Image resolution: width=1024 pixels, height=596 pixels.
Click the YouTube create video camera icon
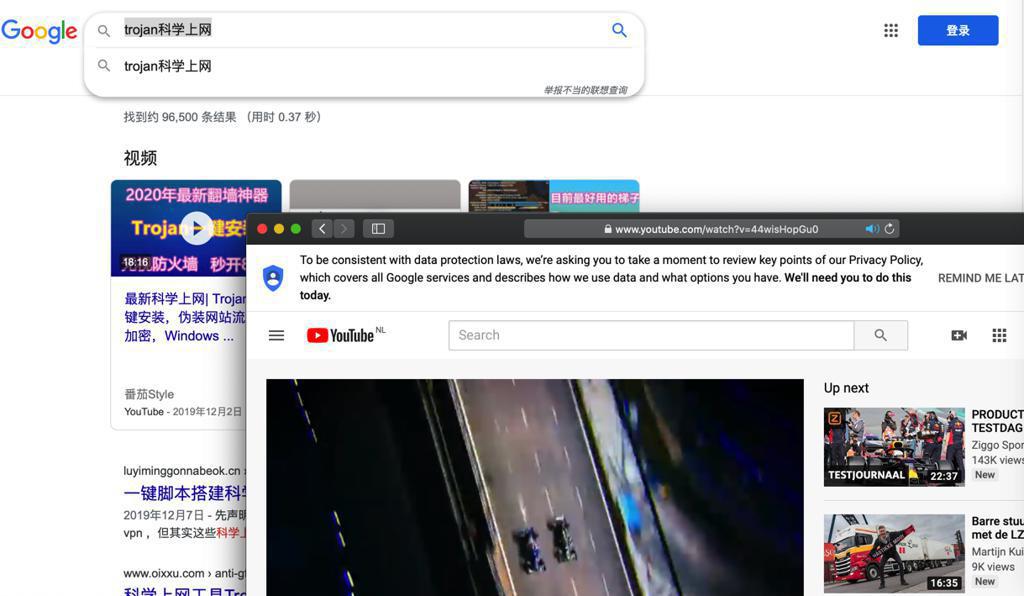[x=959, y=336]
